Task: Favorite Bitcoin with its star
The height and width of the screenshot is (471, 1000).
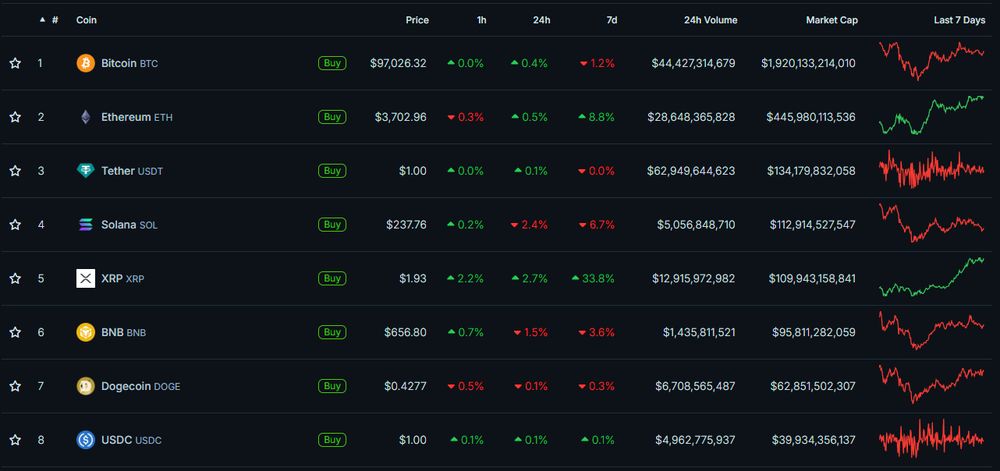Action: coord(15,63)
